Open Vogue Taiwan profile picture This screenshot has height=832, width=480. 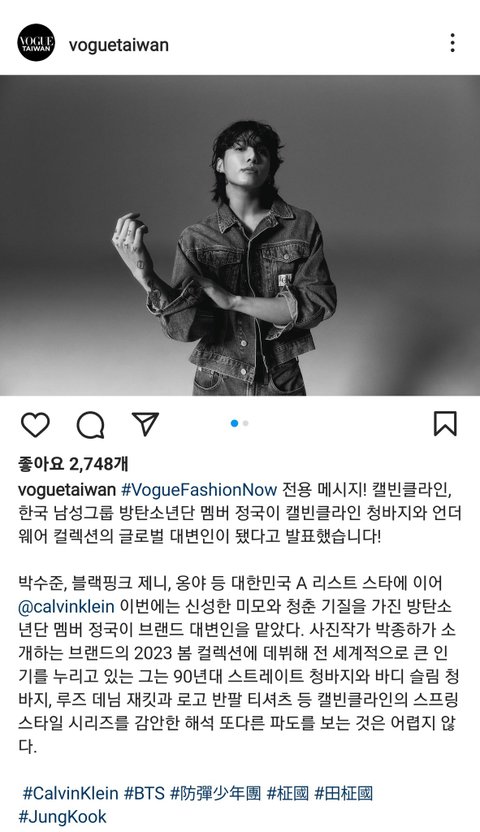coord(36,42)
